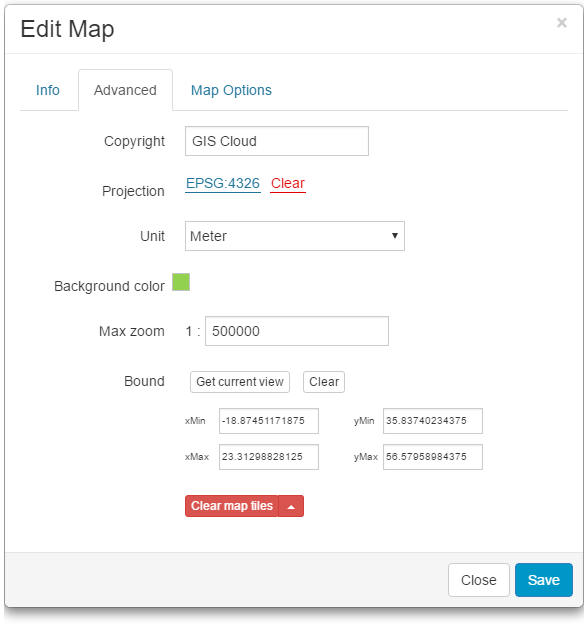Click the Get current view button

tap(240, 382)
